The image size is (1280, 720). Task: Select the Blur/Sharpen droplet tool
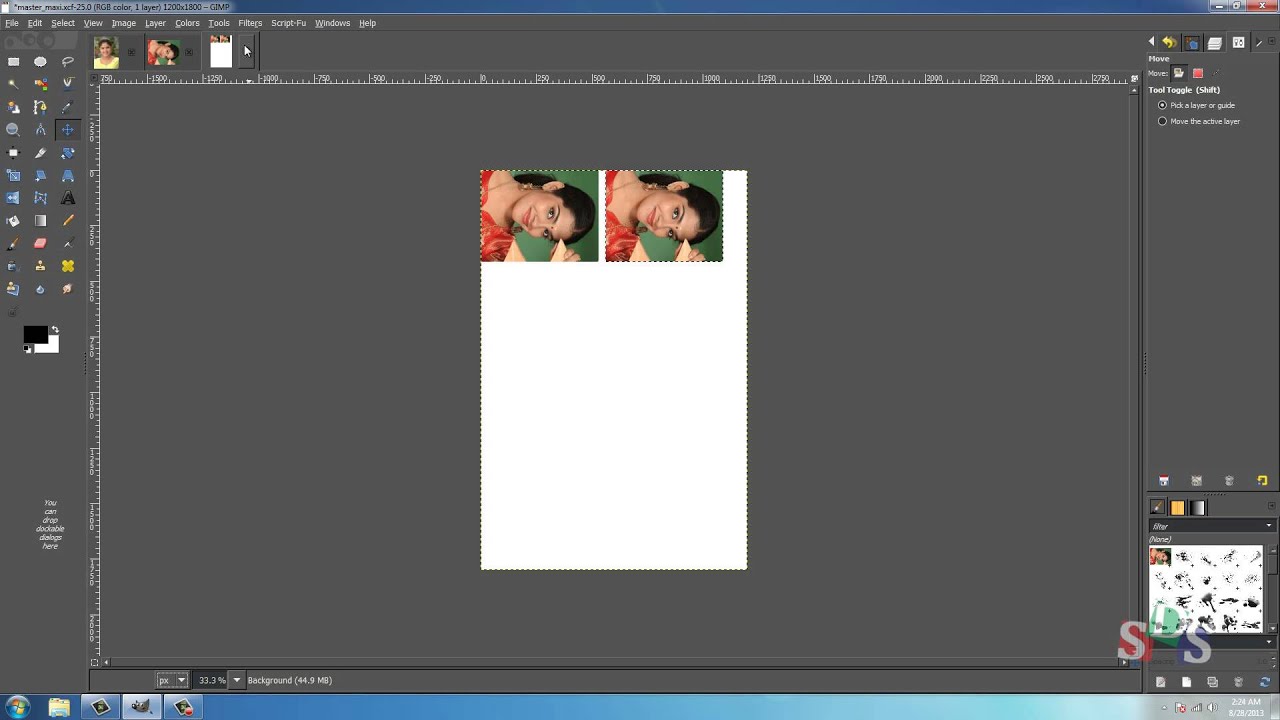click(x=40, y=289)
